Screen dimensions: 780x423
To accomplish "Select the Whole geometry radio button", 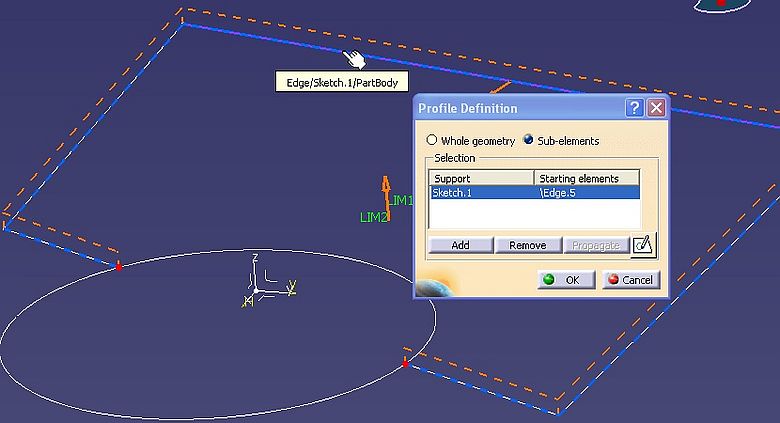I will (x=432, y=141).
